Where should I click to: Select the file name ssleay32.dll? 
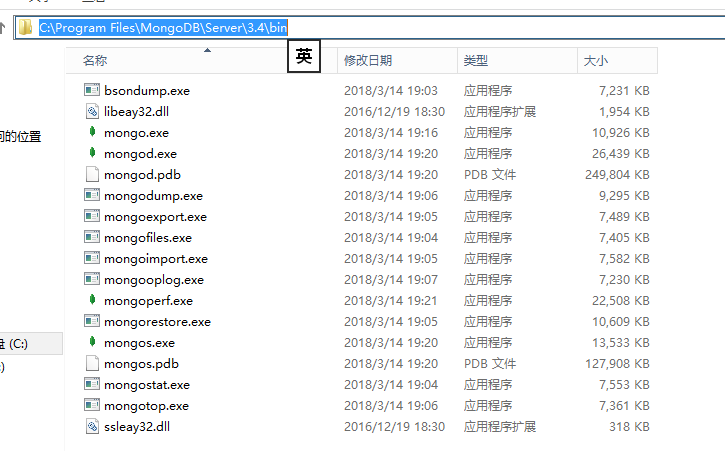(137, 426)
